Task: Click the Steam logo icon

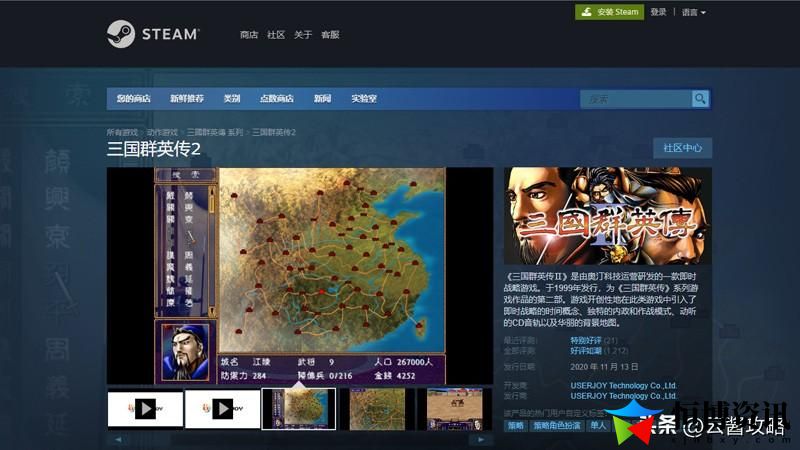Action: pos(121,34)
